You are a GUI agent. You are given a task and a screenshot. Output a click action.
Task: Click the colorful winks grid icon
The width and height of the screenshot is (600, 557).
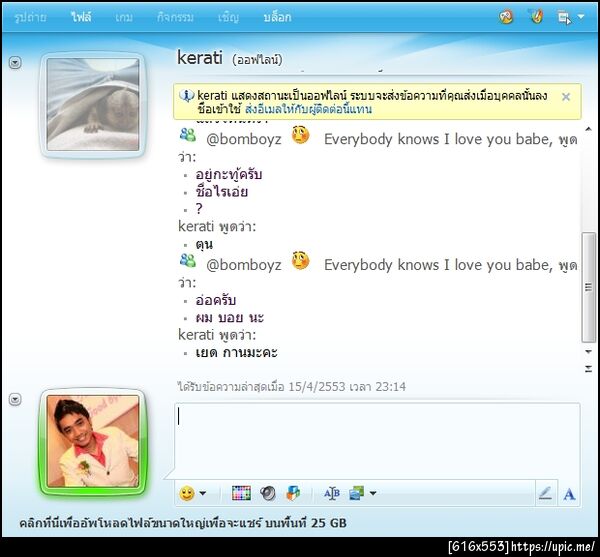241,493
